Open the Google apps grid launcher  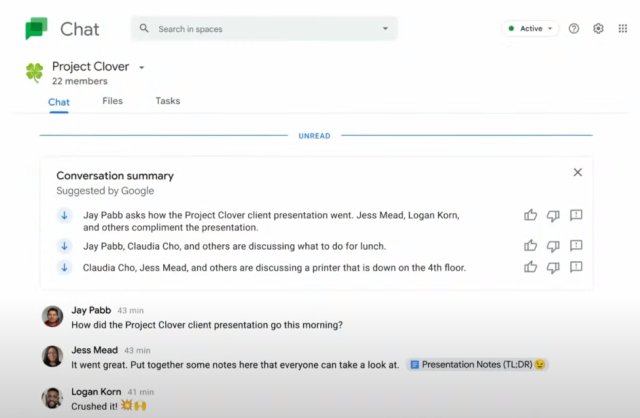(623, 29)
